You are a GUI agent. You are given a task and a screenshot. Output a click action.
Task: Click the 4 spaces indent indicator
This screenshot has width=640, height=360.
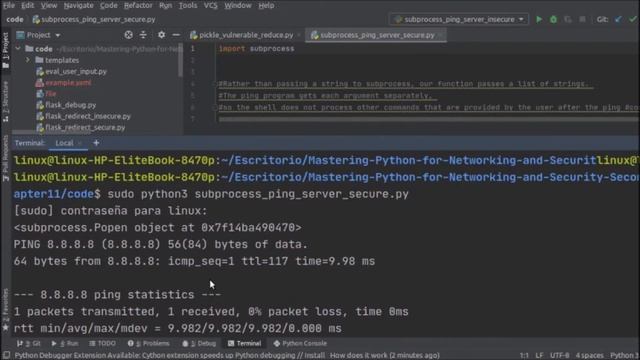tap(589, 356)
